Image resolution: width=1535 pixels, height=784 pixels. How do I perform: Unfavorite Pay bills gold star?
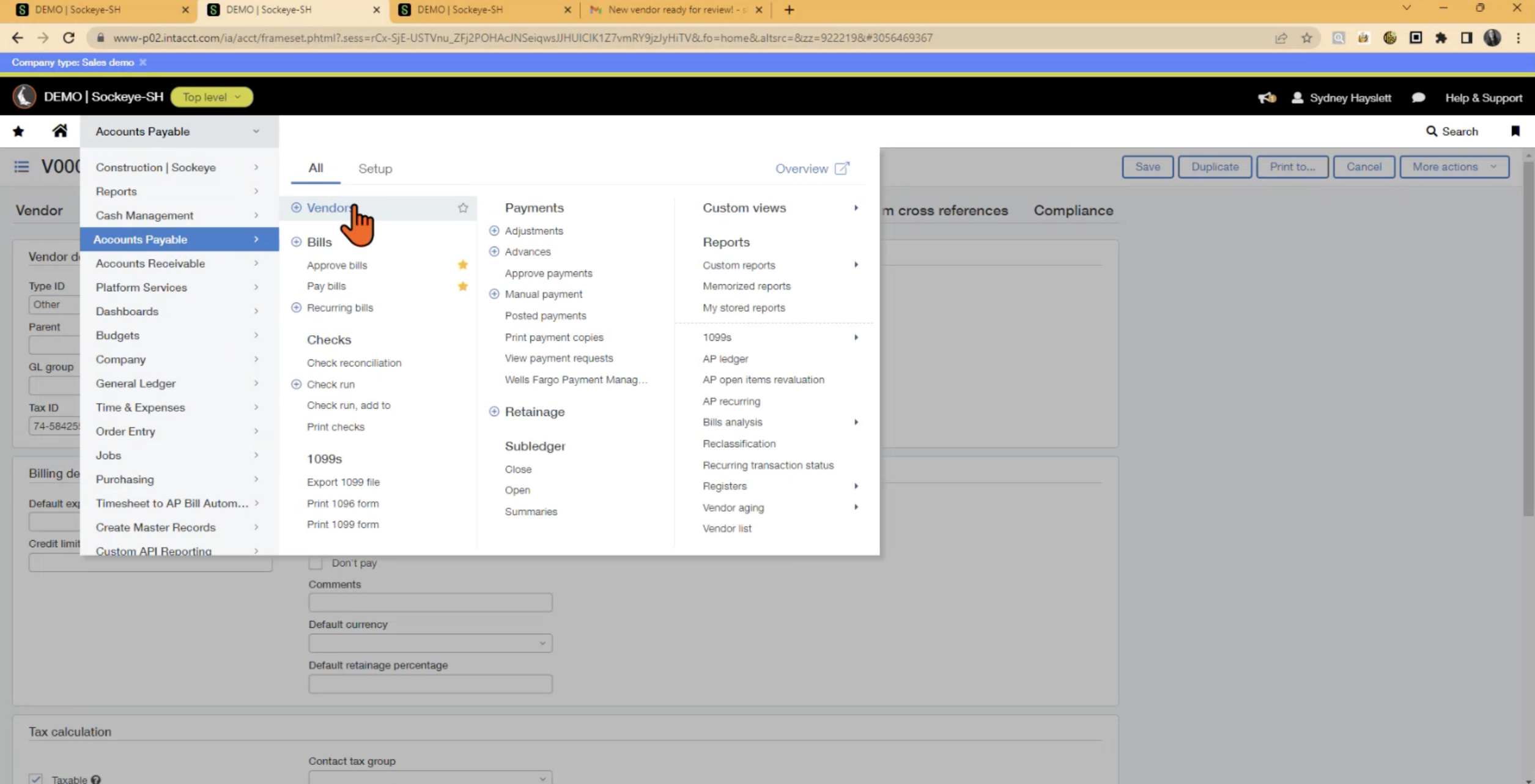pyautogui.click(x=463, y=286)
